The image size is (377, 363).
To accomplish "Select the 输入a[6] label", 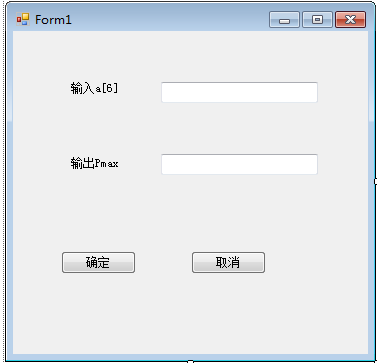I will (94, 89).
